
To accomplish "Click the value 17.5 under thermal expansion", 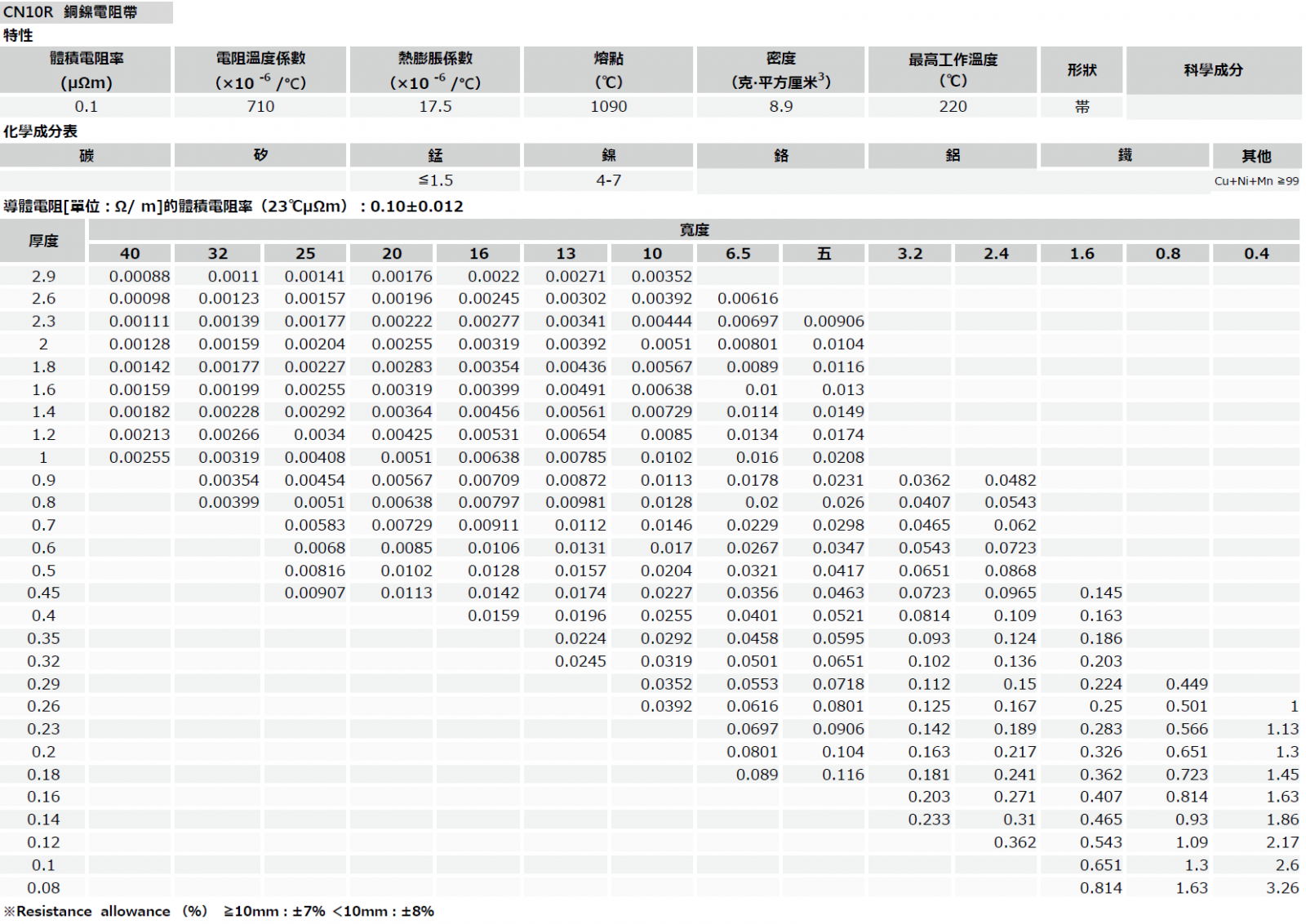I will [x=435, y=106].
